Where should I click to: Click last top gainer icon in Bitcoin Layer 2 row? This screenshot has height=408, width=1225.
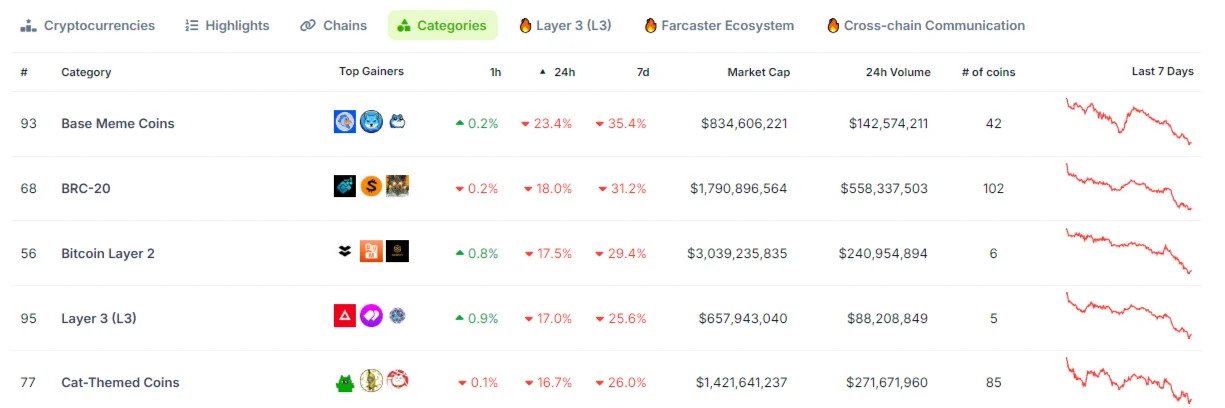[x=397, y=252]
